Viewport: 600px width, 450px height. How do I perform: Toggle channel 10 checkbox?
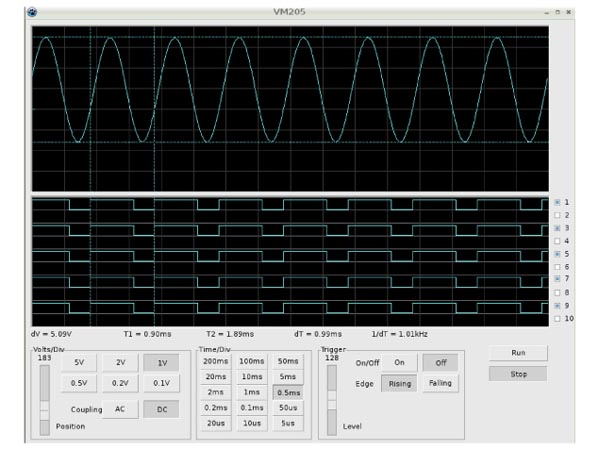[x=557, y=318]
